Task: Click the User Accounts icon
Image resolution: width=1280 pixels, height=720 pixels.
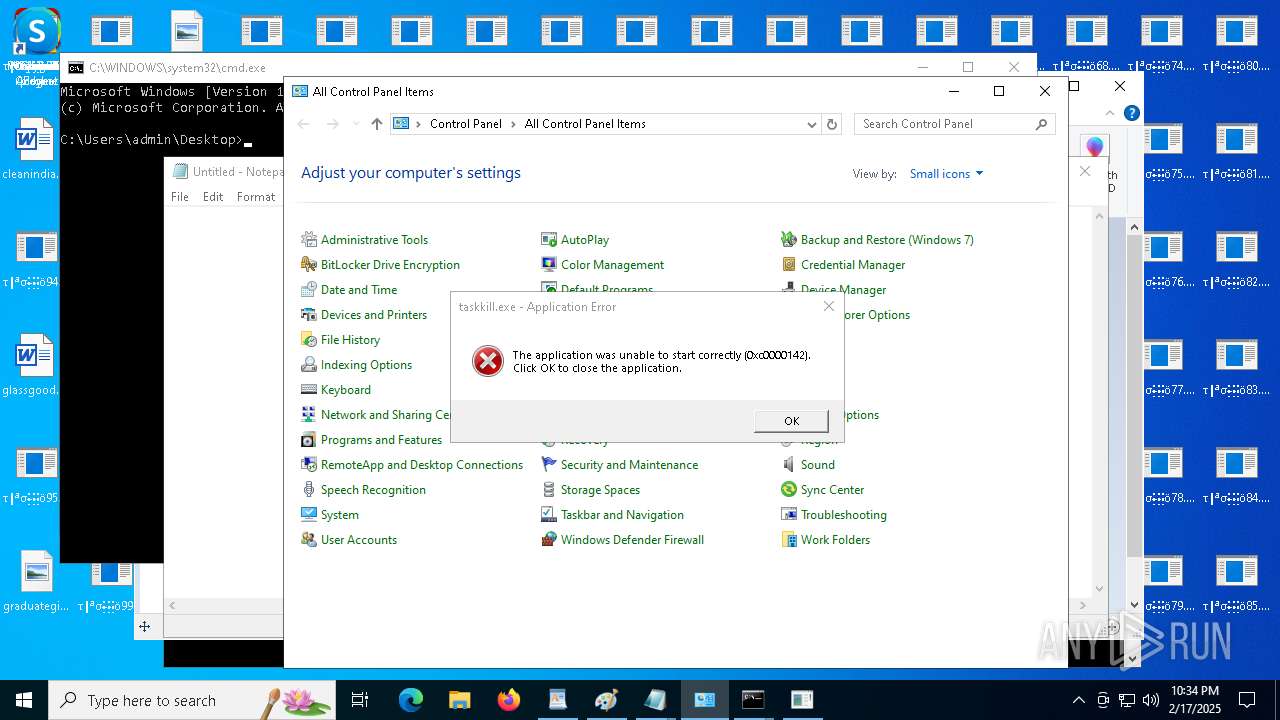Action: click(x=309, y=540)
